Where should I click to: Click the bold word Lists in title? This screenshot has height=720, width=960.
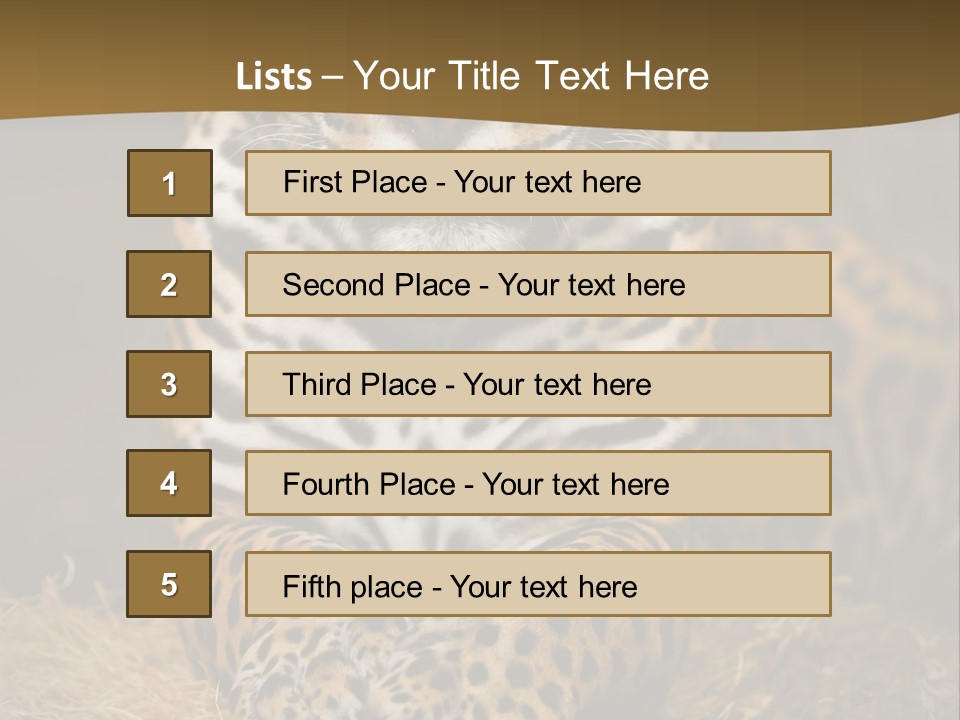[273, 77]
